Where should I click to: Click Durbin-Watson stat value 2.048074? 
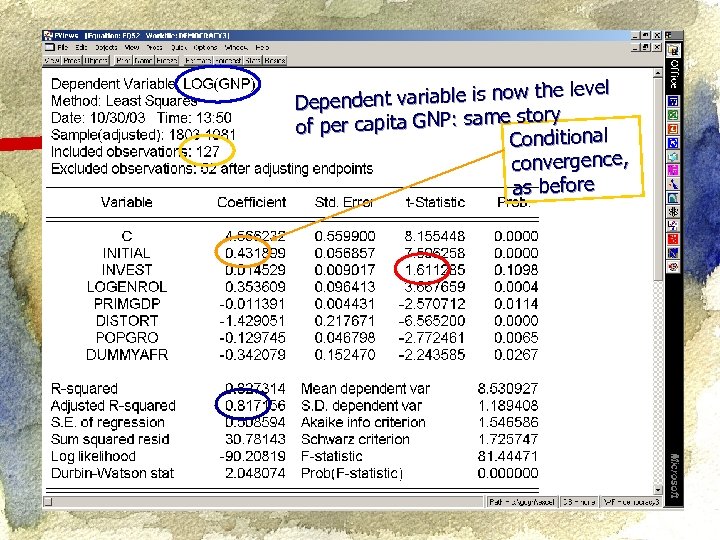tap(255, 473)
